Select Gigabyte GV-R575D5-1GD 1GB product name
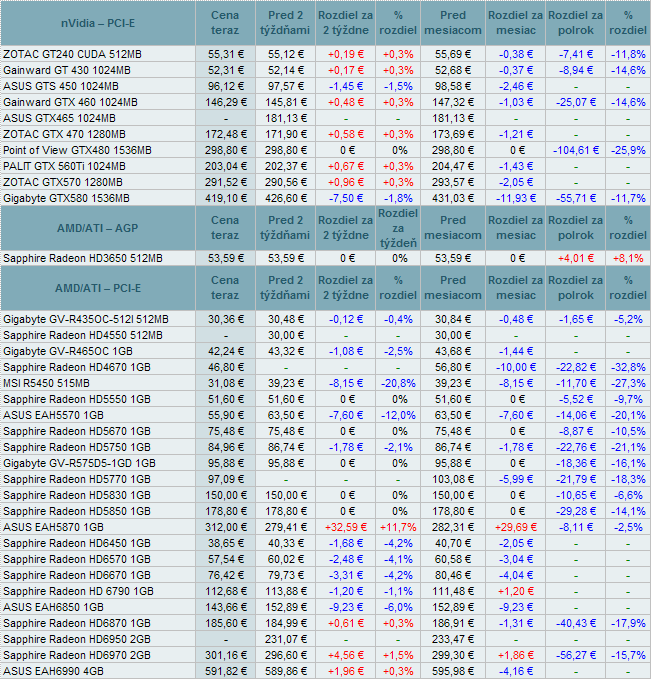This screenshot has height=679, width=651. 79,464
